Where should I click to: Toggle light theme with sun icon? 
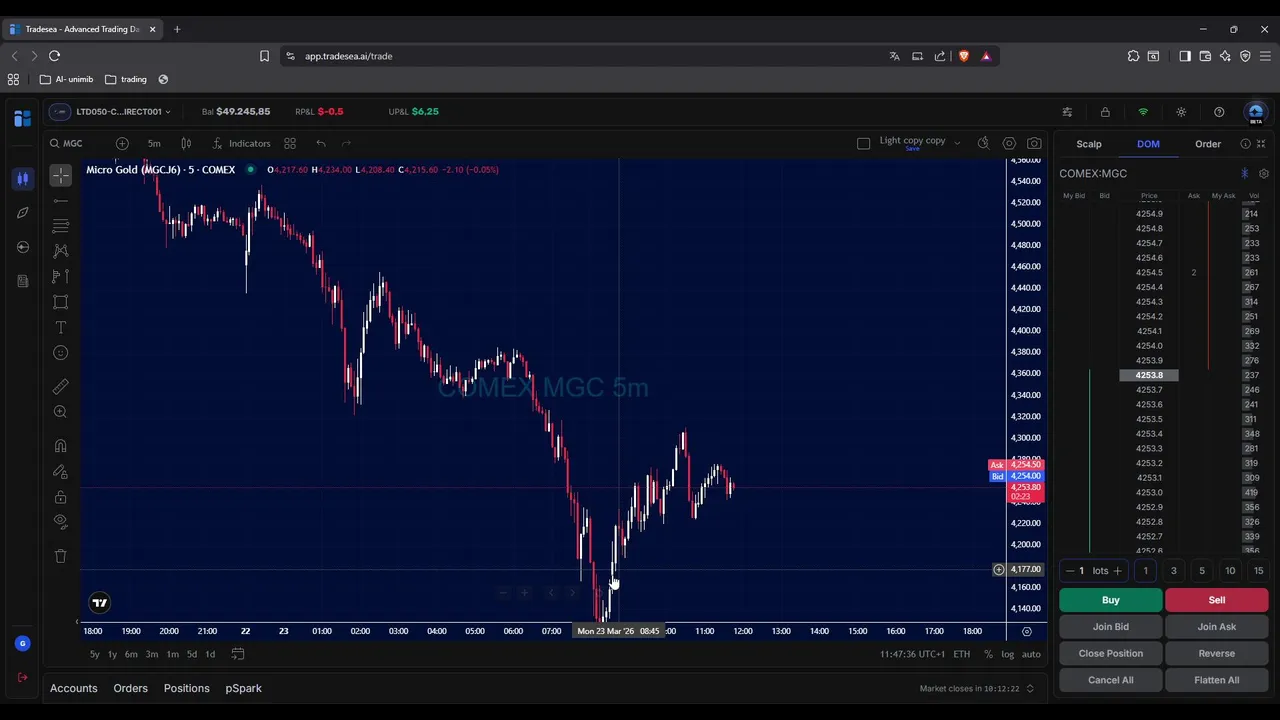(1181, 112)
